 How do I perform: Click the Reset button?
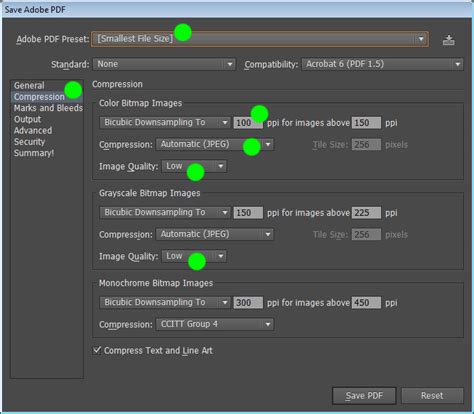432,396
